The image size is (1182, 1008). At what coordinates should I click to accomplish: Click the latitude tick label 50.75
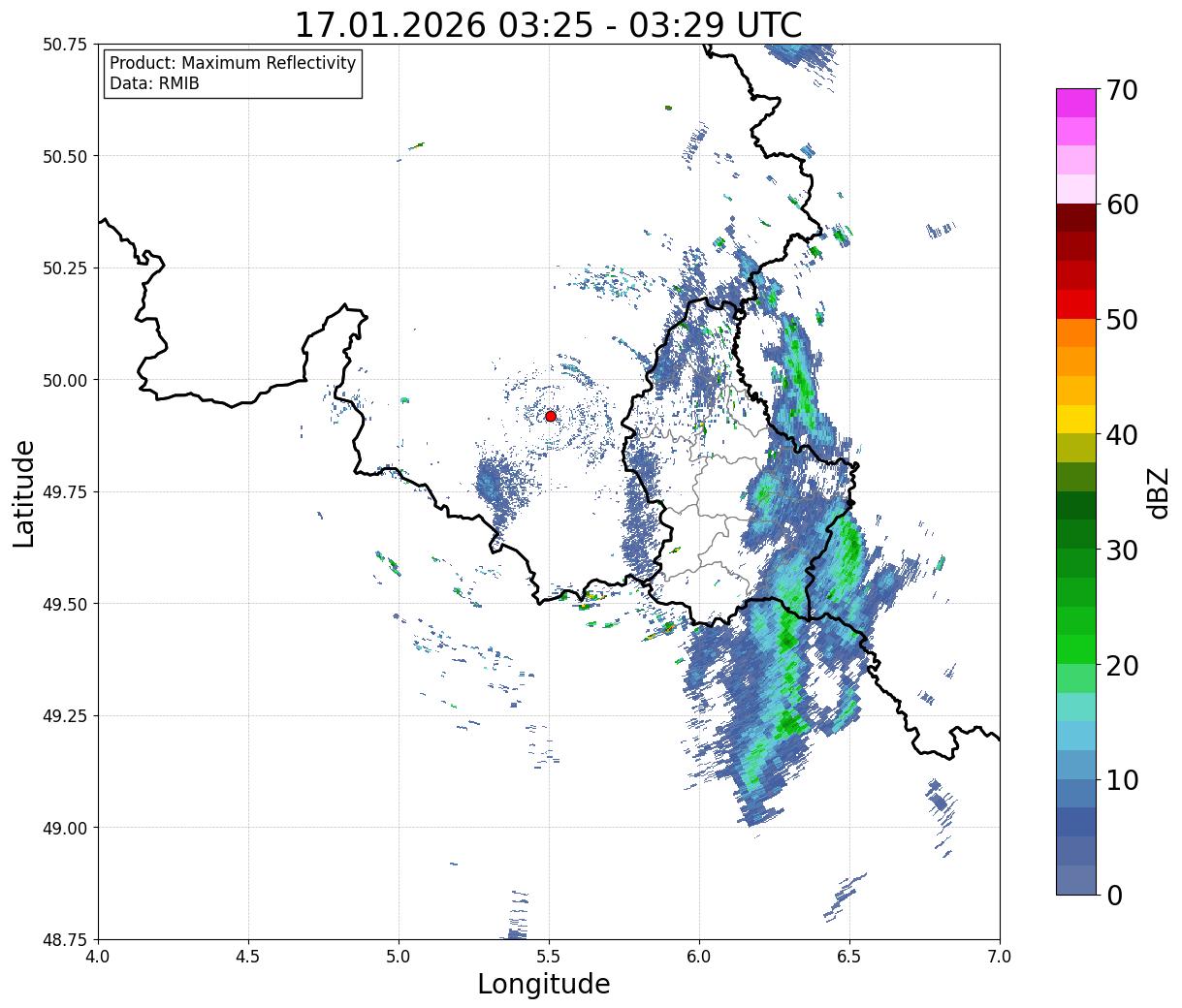pos(64,45)
